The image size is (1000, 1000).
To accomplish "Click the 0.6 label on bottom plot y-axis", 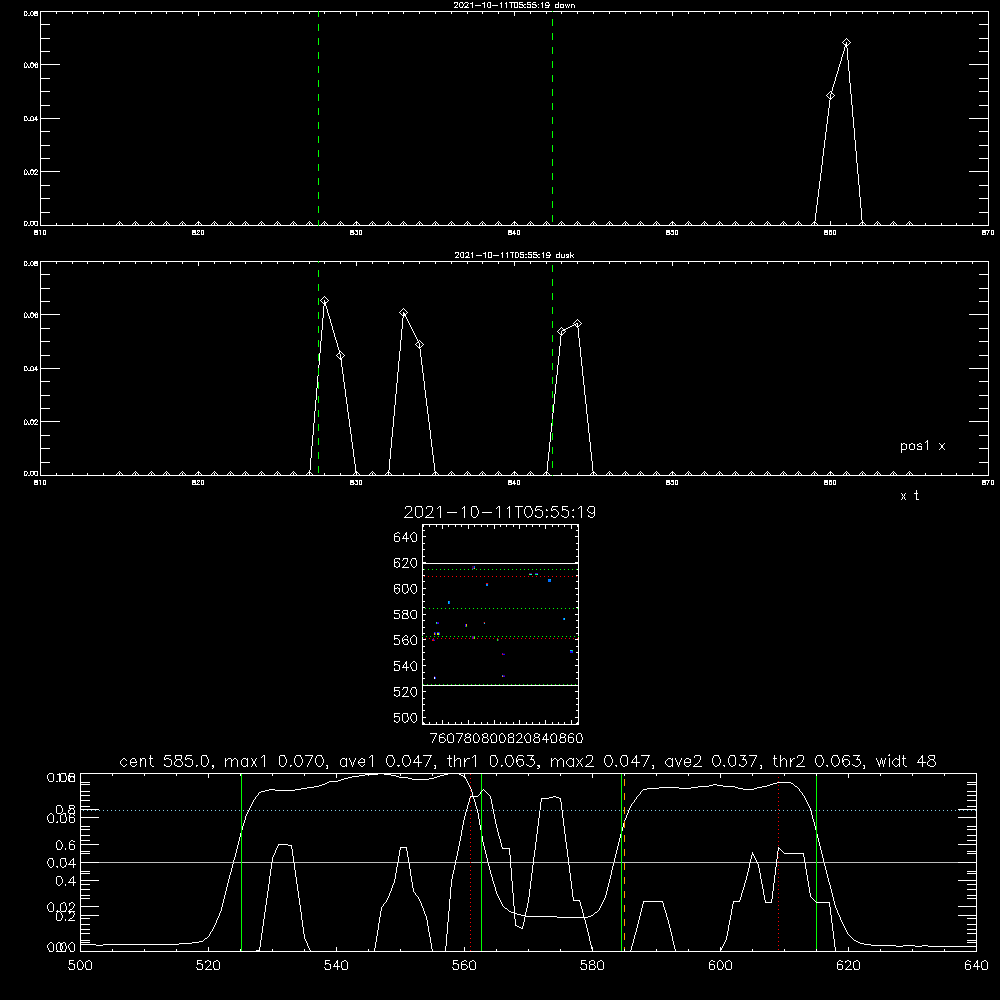I will click(66, 844).
